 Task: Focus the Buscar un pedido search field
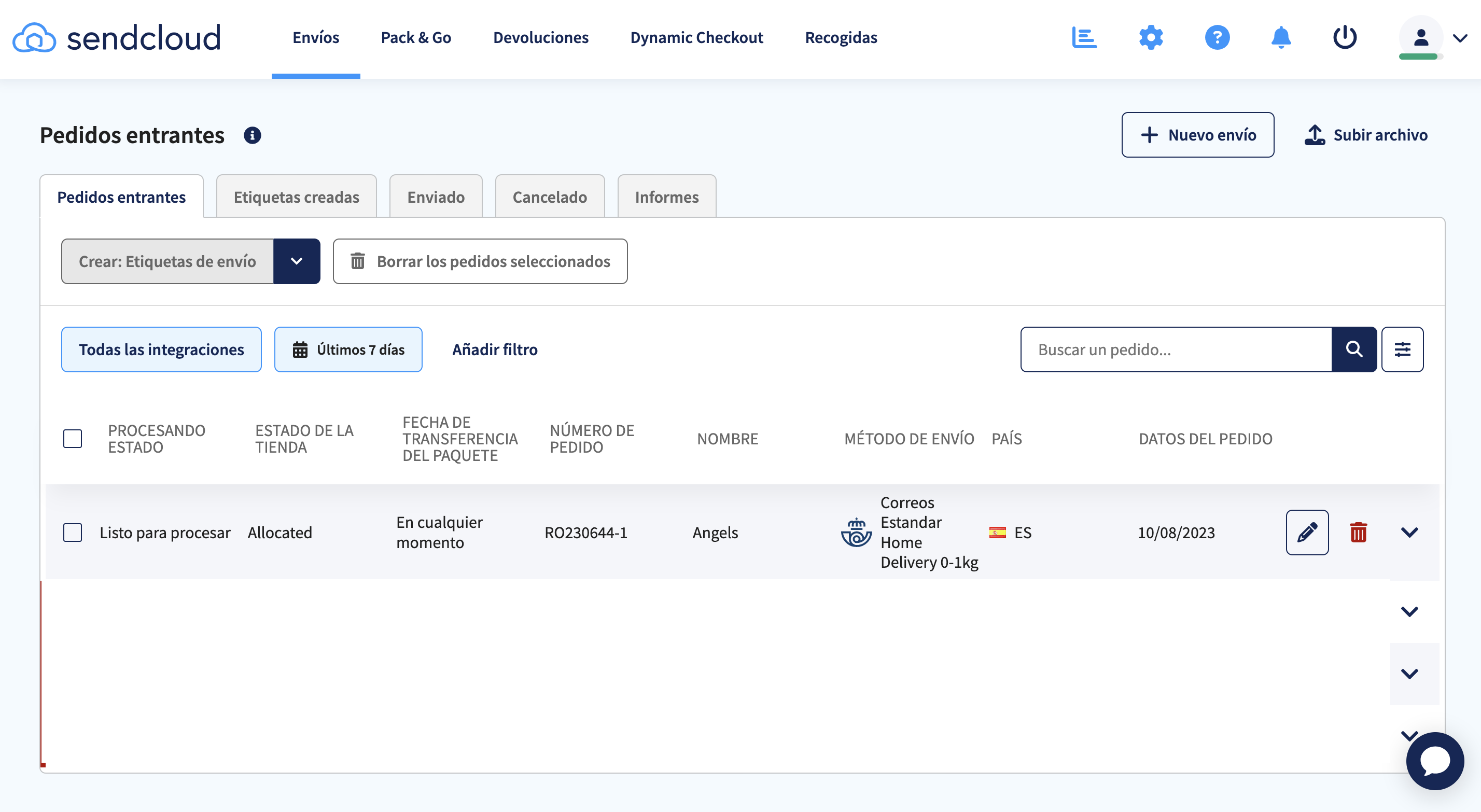[1176, 349]
